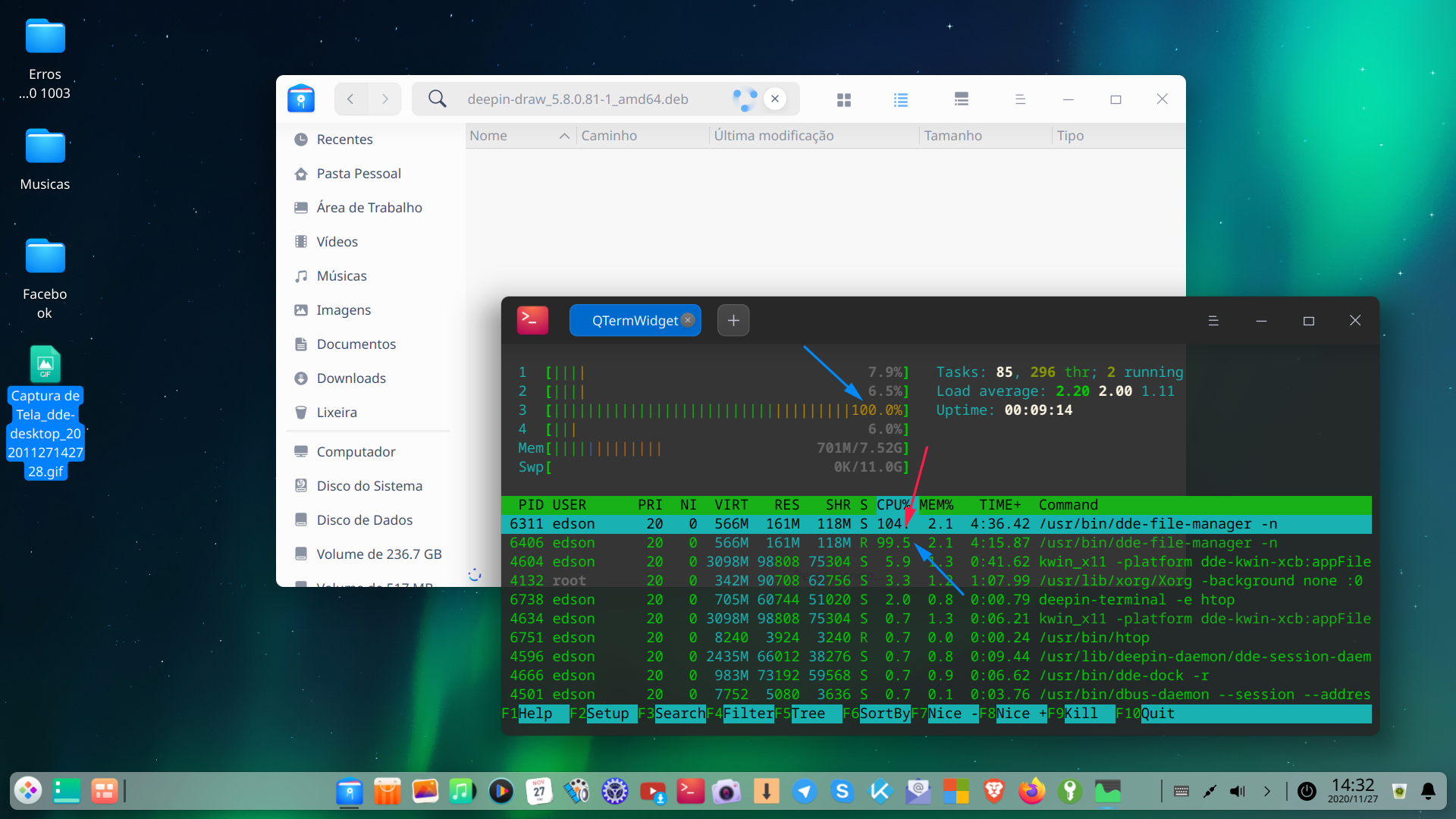Open deepin Terminal from the dock
The height and width of the screenshot is (819, 1456).
pos(691,791)
